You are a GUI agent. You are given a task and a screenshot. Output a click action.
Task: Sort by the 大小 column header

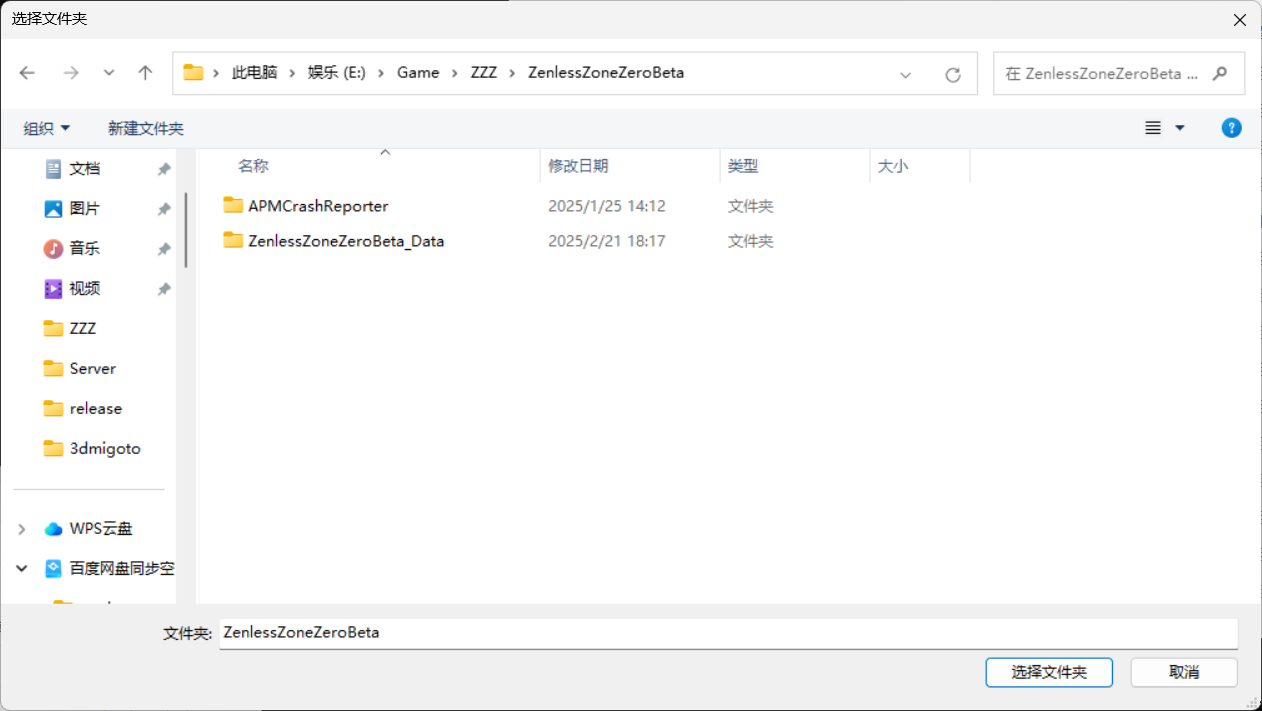pyautogui.click(x=893, y=166)
